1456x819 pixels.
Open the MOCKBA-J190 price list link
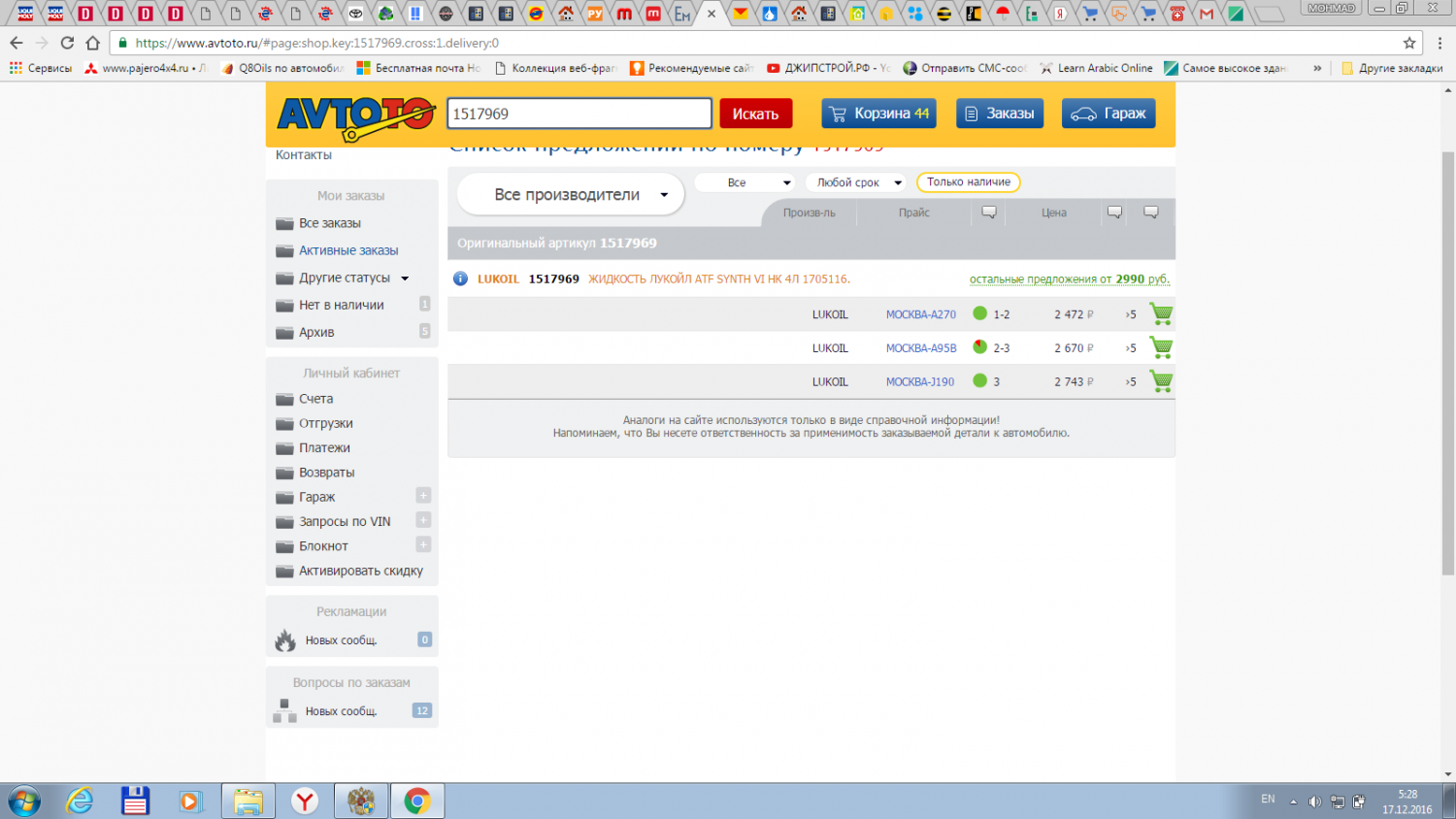(x=920, y=382)
